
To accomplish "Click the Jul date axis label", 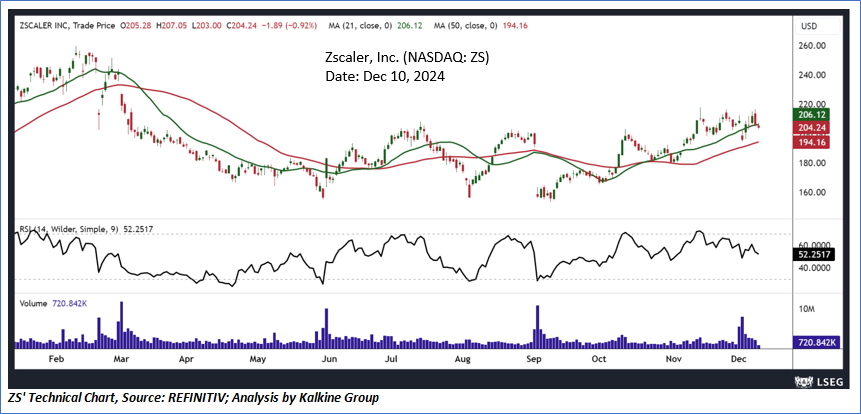I will [x=390, y=359].
